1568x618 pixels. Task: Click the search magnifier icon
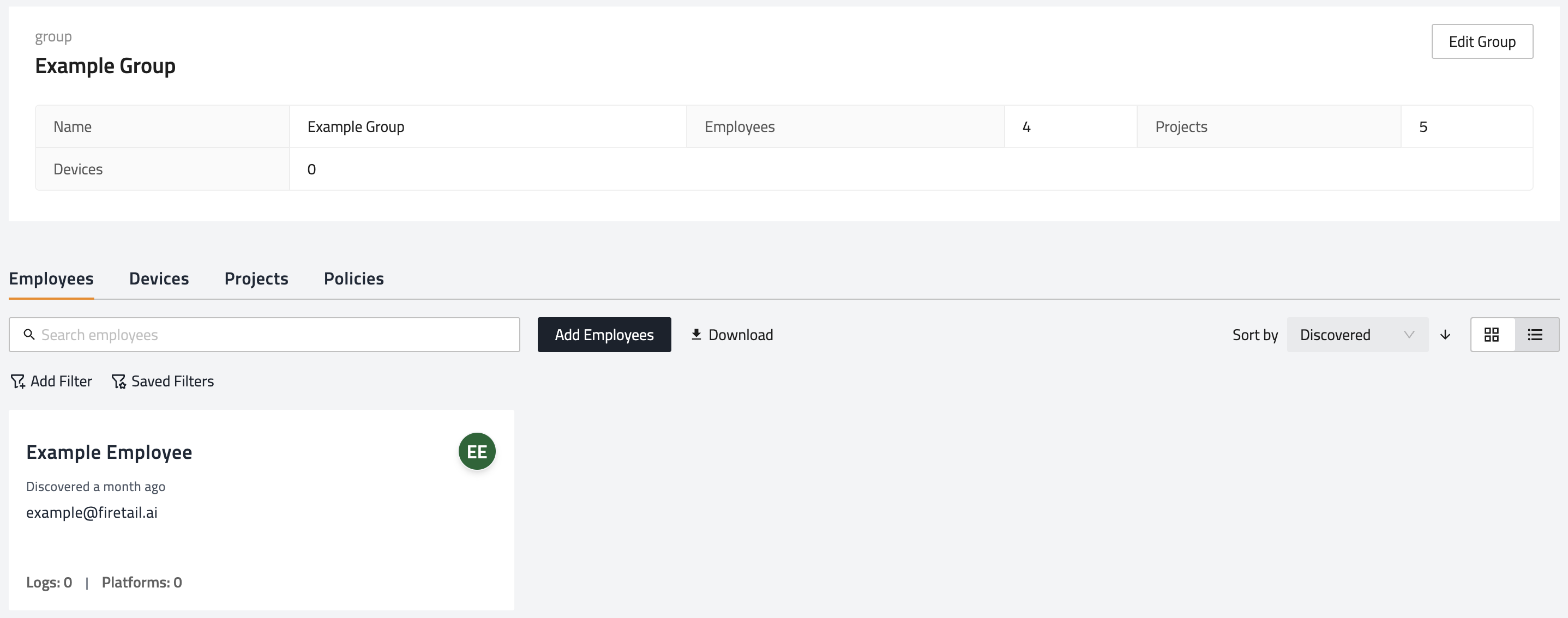pyautogui.click(x=28, y=335)
